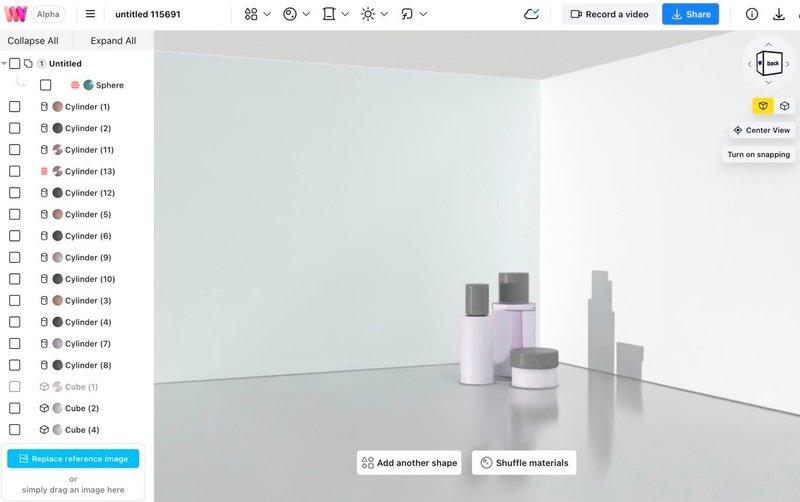Image resolution: width=800 pixels, height=502 pixels.
Task: Check the Cylinder (11) checkbox
Action: click(15, 149)
